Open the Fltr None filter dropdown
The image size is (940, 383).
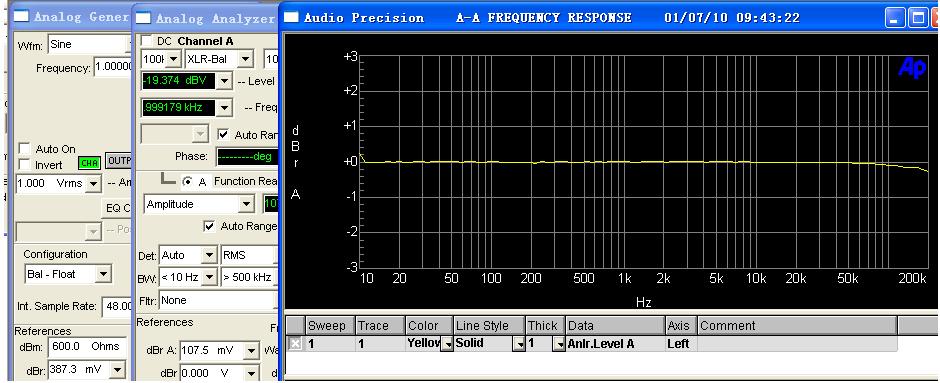coord(276,300)
